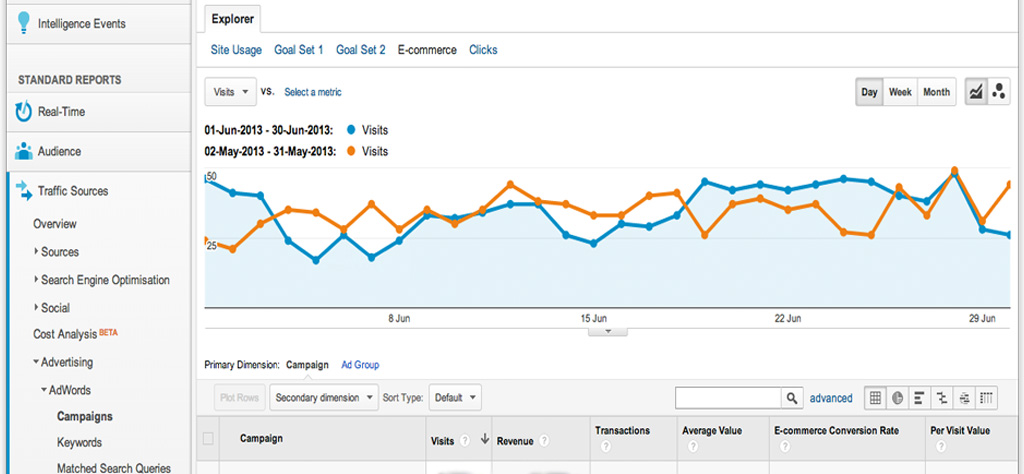
Task: Open the Secondary dimension dropdown
Action: point(324,398)
